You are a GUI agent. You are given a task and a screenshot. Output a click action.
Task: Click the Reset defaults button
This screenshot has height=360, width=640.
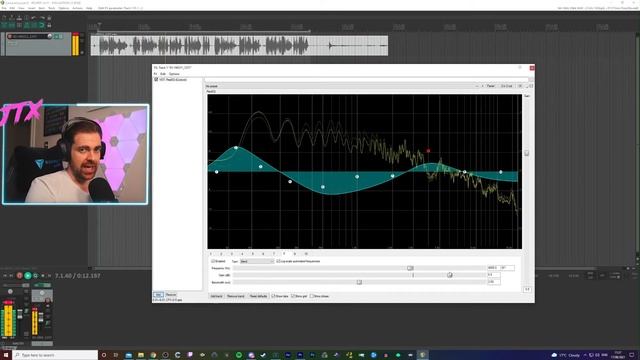coord(258,296)
